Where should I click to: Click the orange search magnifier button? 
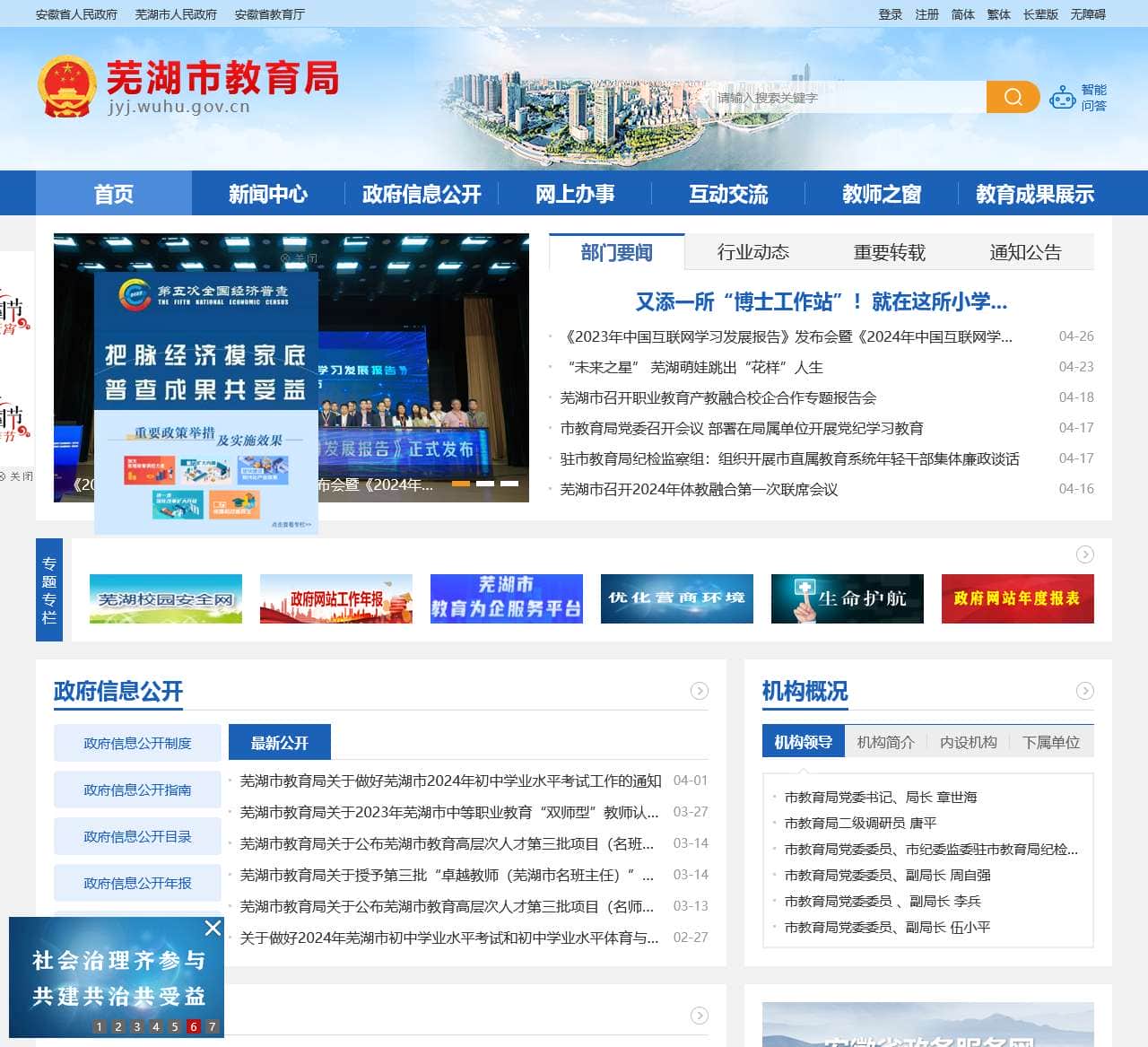point(1013,97)
